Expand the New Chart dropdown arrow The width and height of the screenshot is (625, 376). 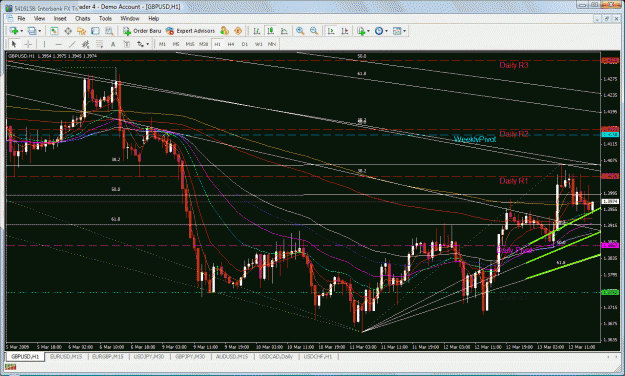tap(21, 31)
